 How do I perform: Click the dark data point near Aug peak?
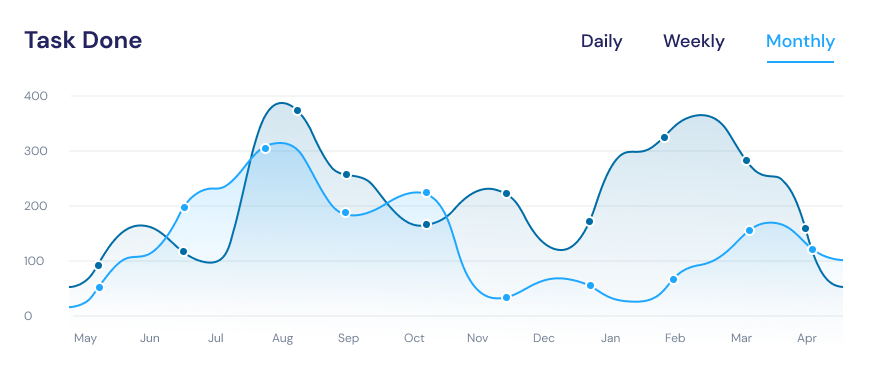tap(297, 111)
